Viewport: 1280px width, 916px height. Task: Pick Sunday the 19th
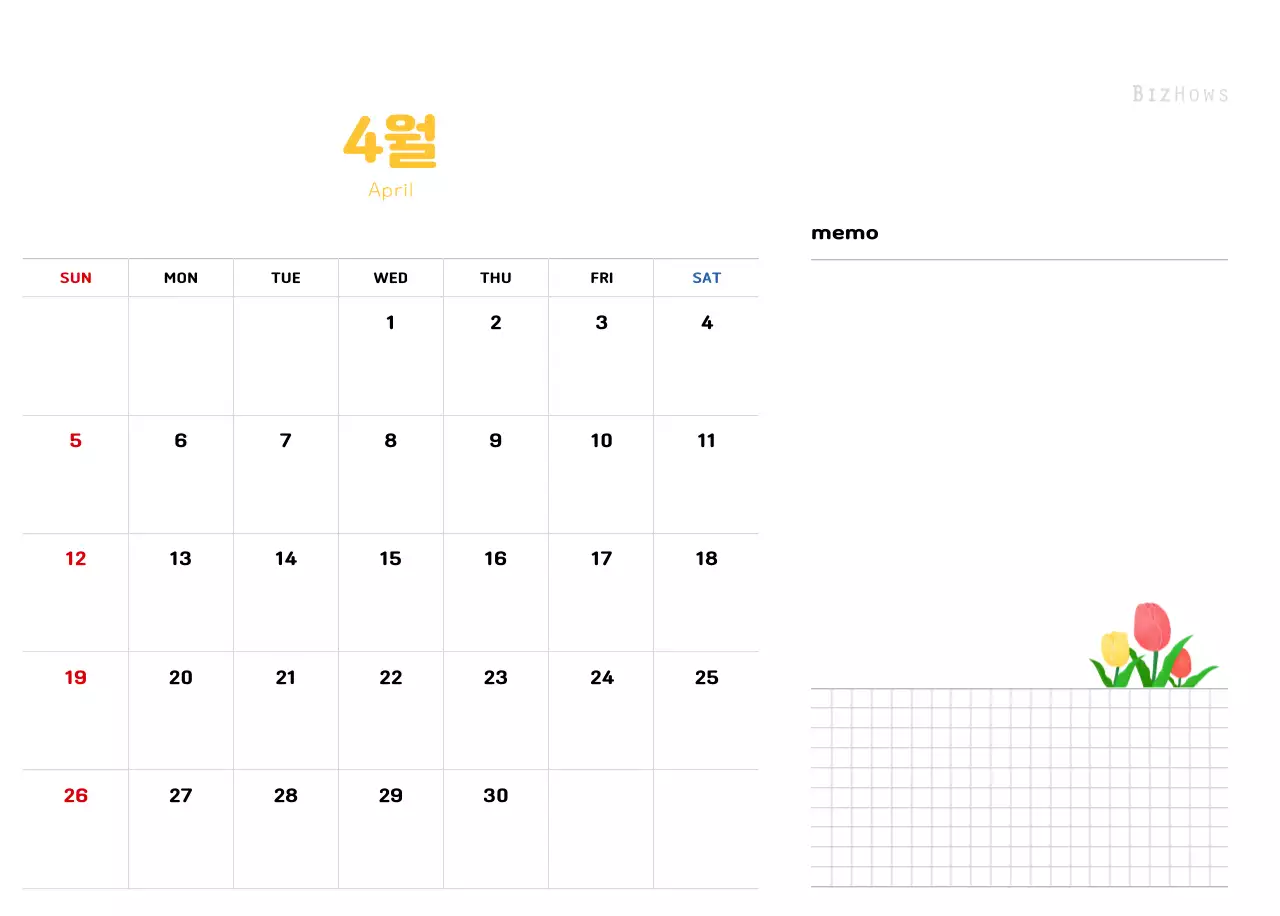[76, 678]
